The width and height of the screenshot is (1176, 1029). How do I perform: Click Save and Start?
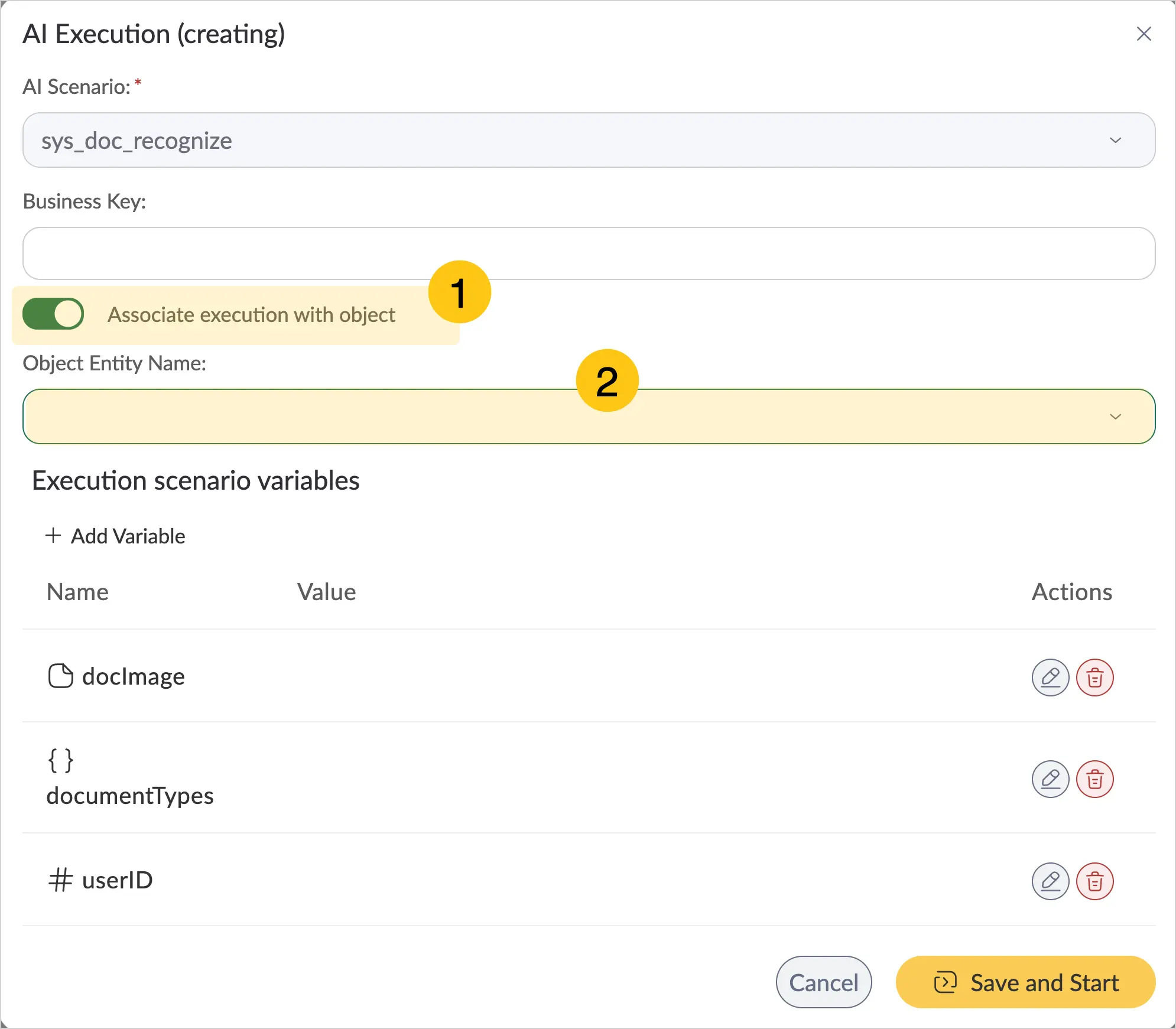tap(1025, 982)
